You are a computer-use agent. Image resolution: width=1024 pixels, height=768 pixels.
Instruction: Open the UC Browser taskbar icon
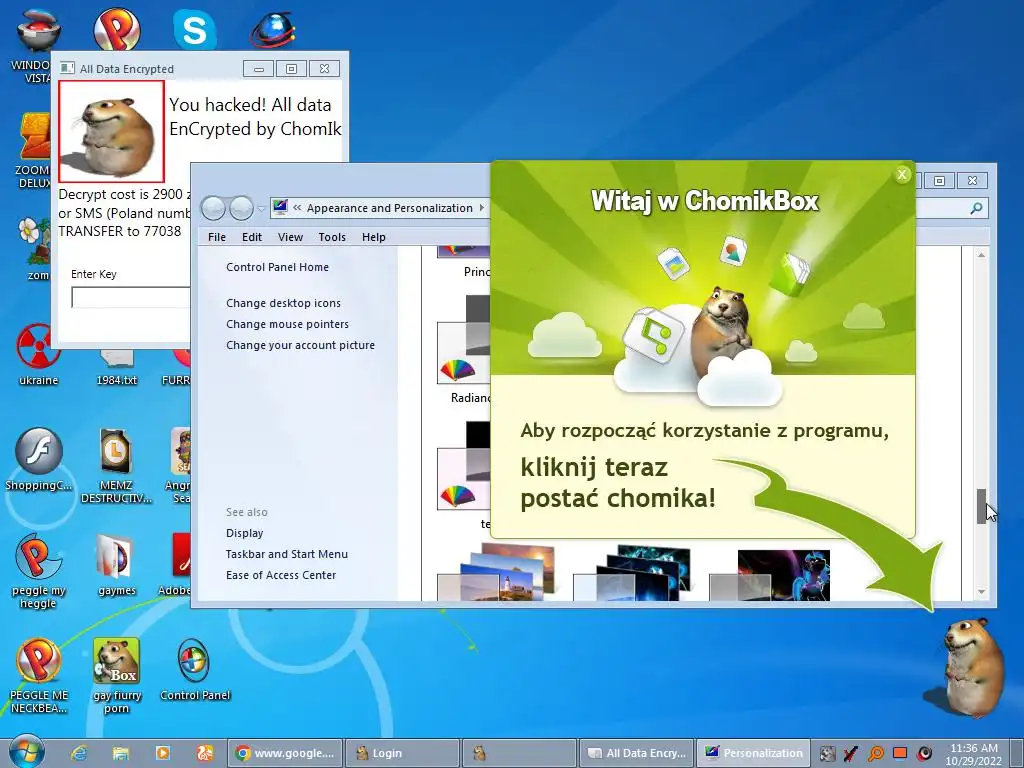[x=204, y=753]
